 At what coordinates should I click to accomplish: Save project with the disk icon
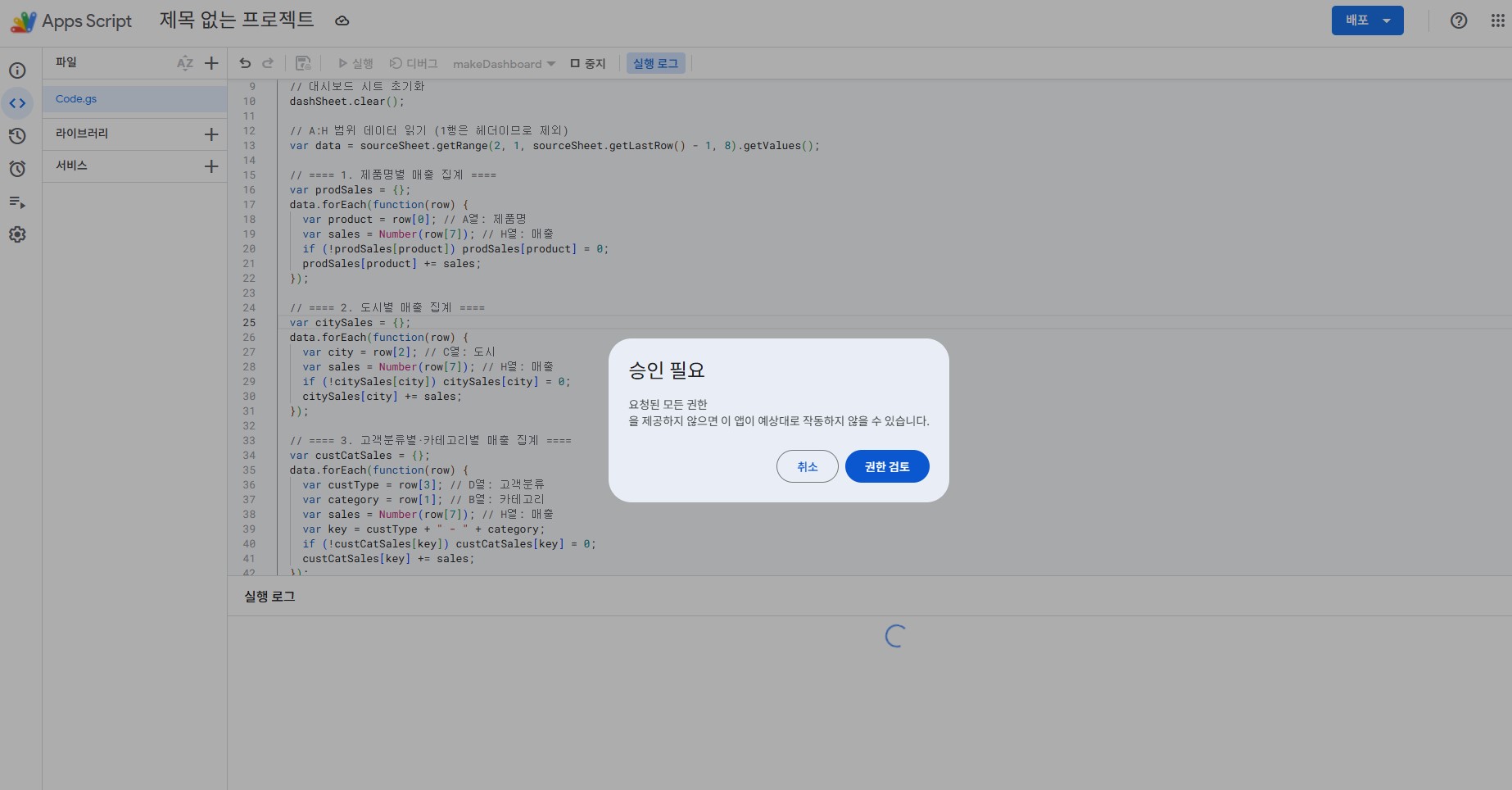coord(303,63)
